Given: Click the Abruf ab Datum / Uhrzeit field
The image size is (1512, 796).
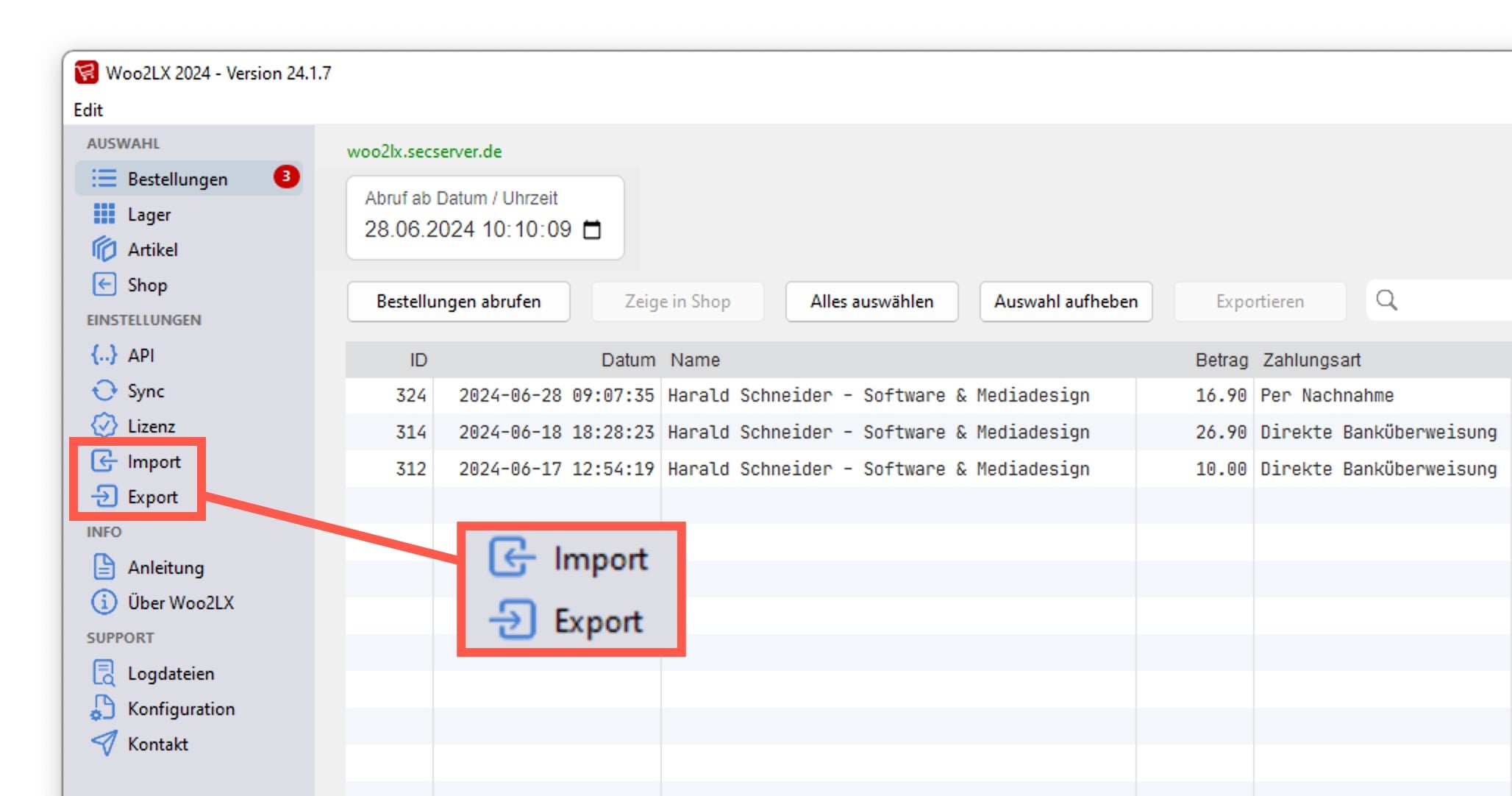Looking at the screenshot, I should click(x=485, y=217).
